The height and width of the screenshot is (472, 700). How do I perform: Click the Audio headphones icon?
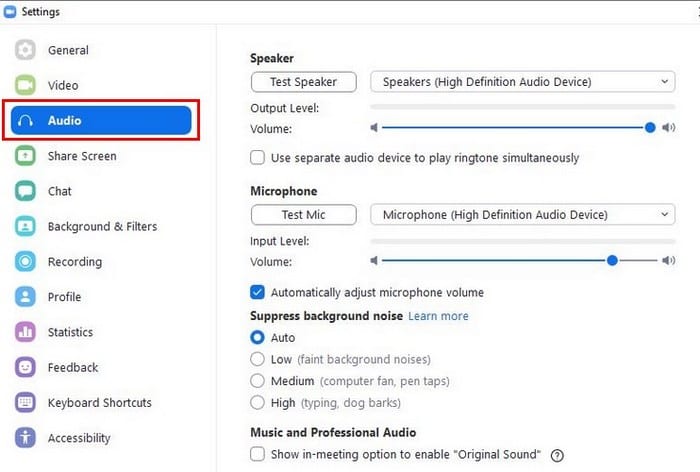(x=25, y=121)
